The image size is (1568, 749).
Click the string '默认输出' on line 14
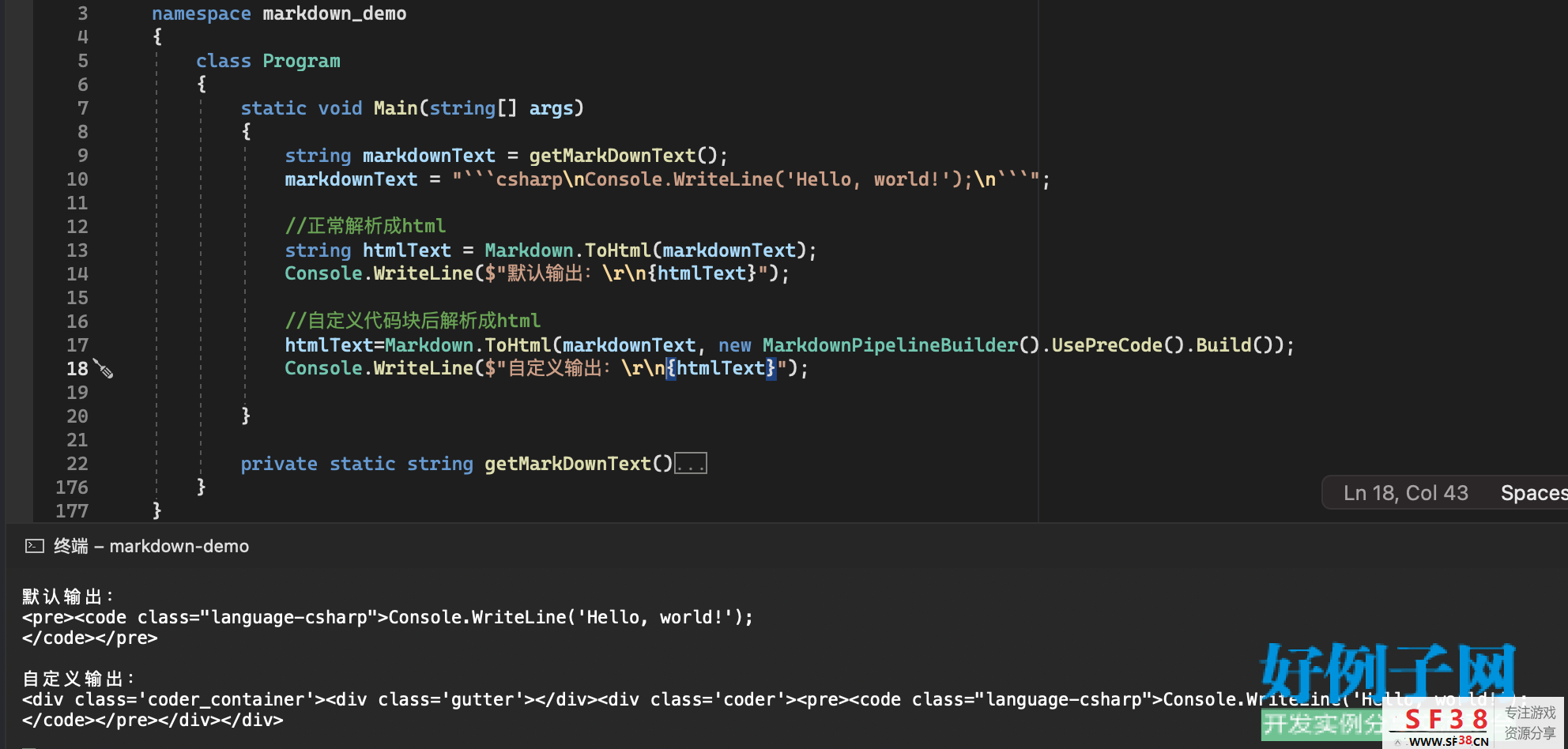(x=545, y=273)
